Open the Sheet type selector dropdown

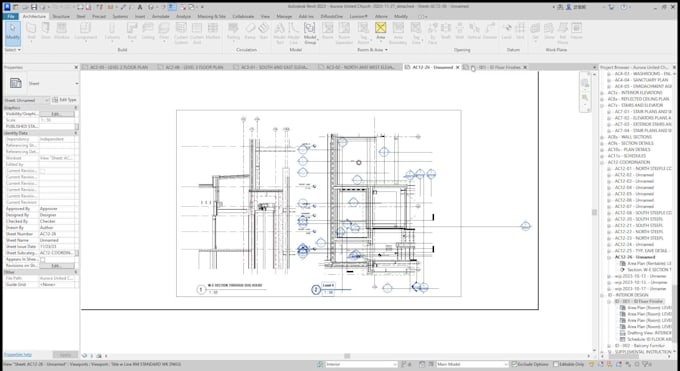coord(41,83)
